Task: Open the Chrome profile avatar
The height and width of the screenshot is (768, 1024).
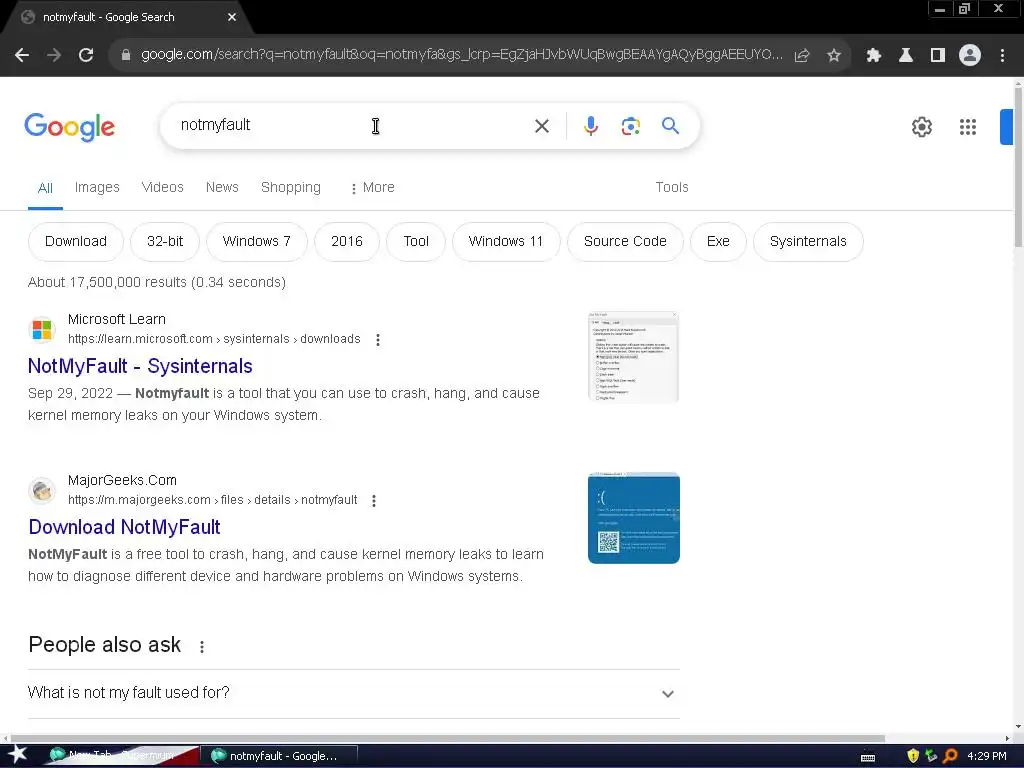Action: [x=970, y=56]
